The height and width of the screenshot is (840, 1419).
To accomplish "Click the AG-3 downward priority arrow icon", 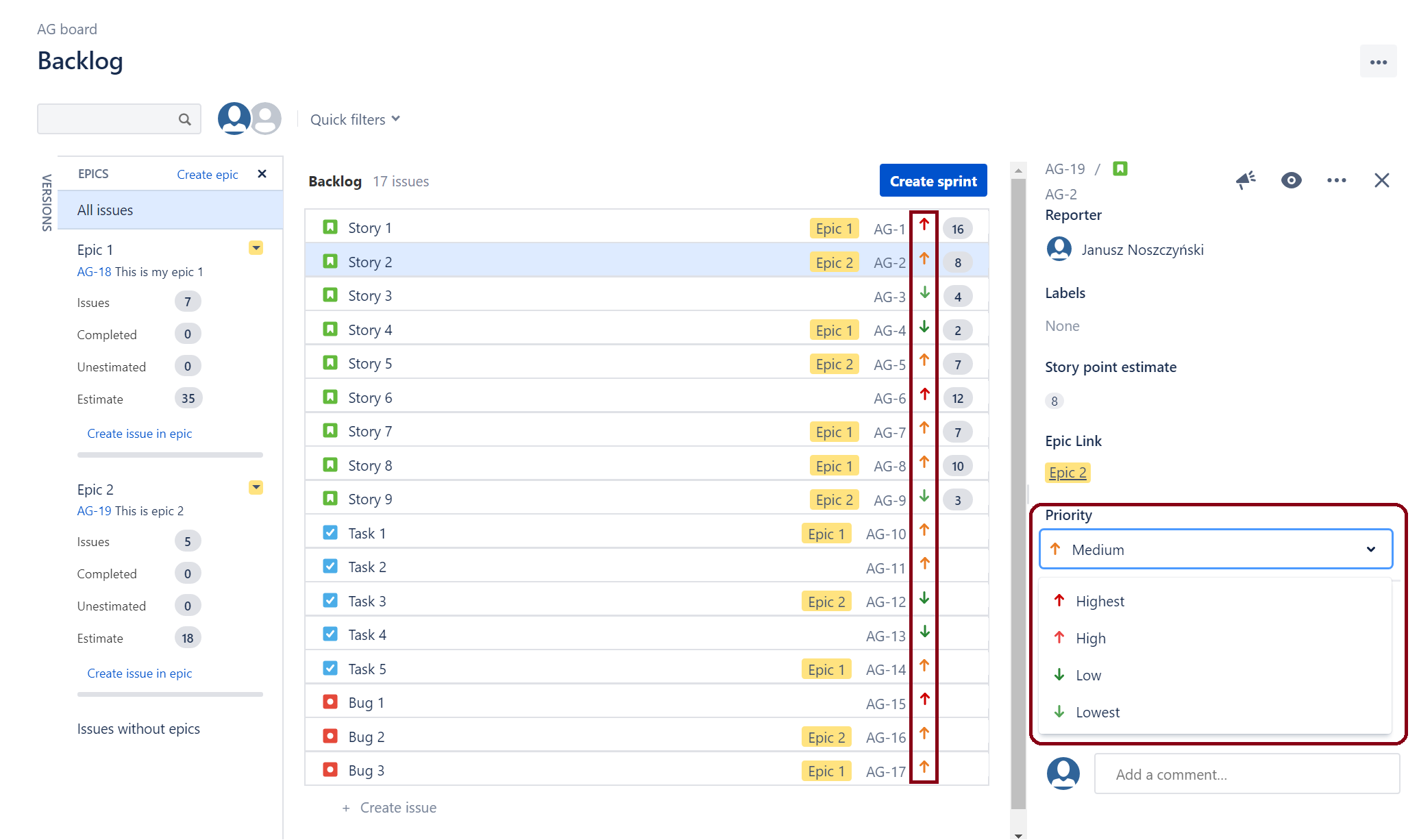I will [924, 295].
